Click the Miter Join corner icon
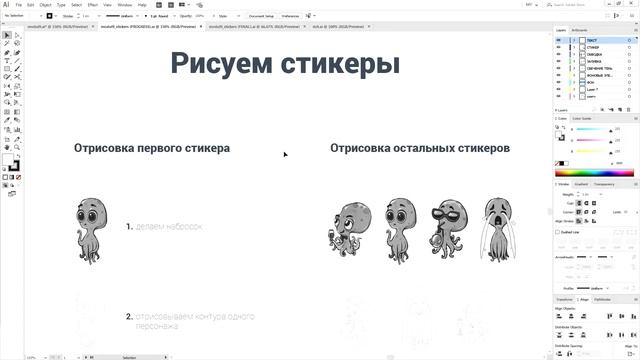This screenshot has height=360, width=640. point(579,212)
